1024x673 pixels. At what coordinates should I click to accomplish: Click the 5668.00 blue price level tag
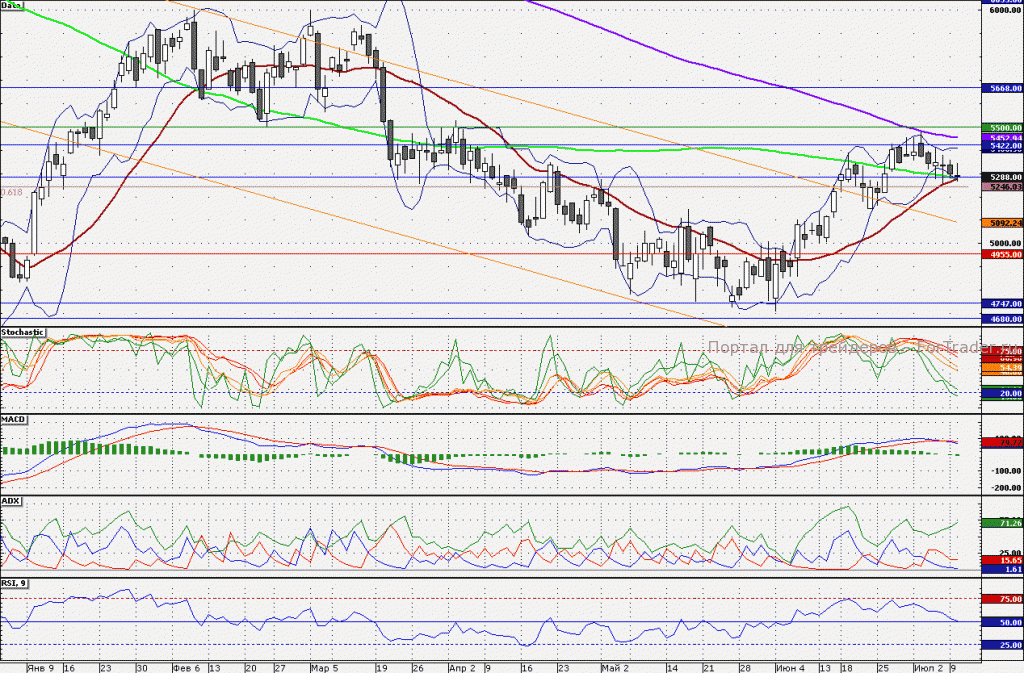coord(1002,88)
